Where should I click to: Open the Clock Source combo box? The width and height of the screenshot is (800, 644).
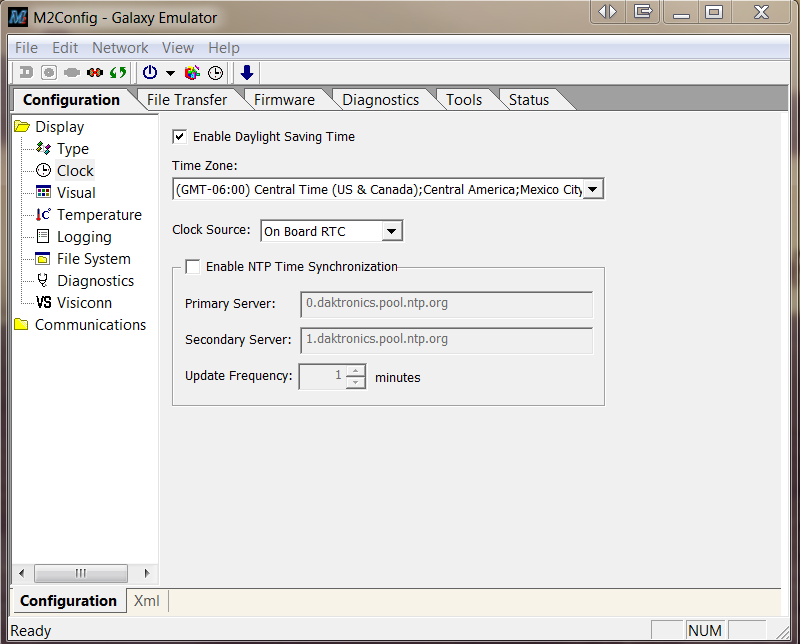pyautogui.click(x=392, y=231)
